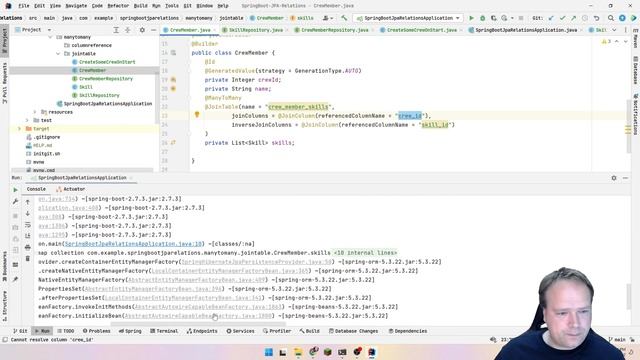Minimize the Run tool window
The image size is (640, 360).
(625, 178)
